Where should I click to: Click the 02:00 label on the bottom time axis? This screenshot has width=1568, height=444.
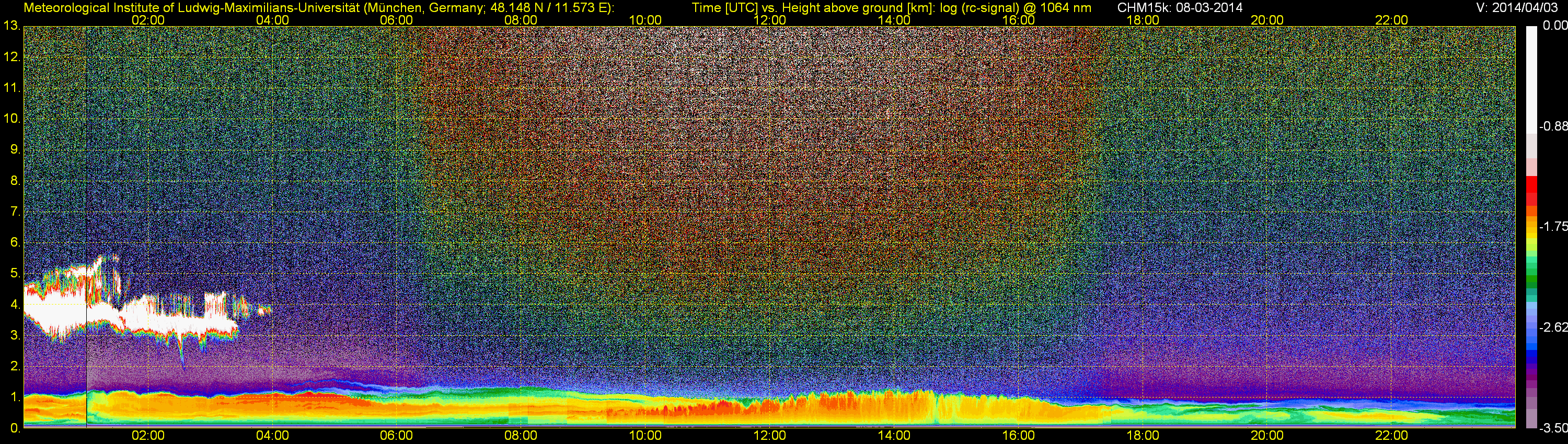(148, 436)
